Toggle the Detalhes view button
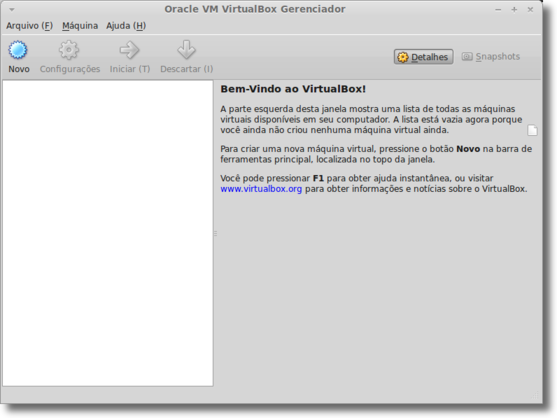Image resolution: width=557 pixels, height=418 pixels. 423,57
